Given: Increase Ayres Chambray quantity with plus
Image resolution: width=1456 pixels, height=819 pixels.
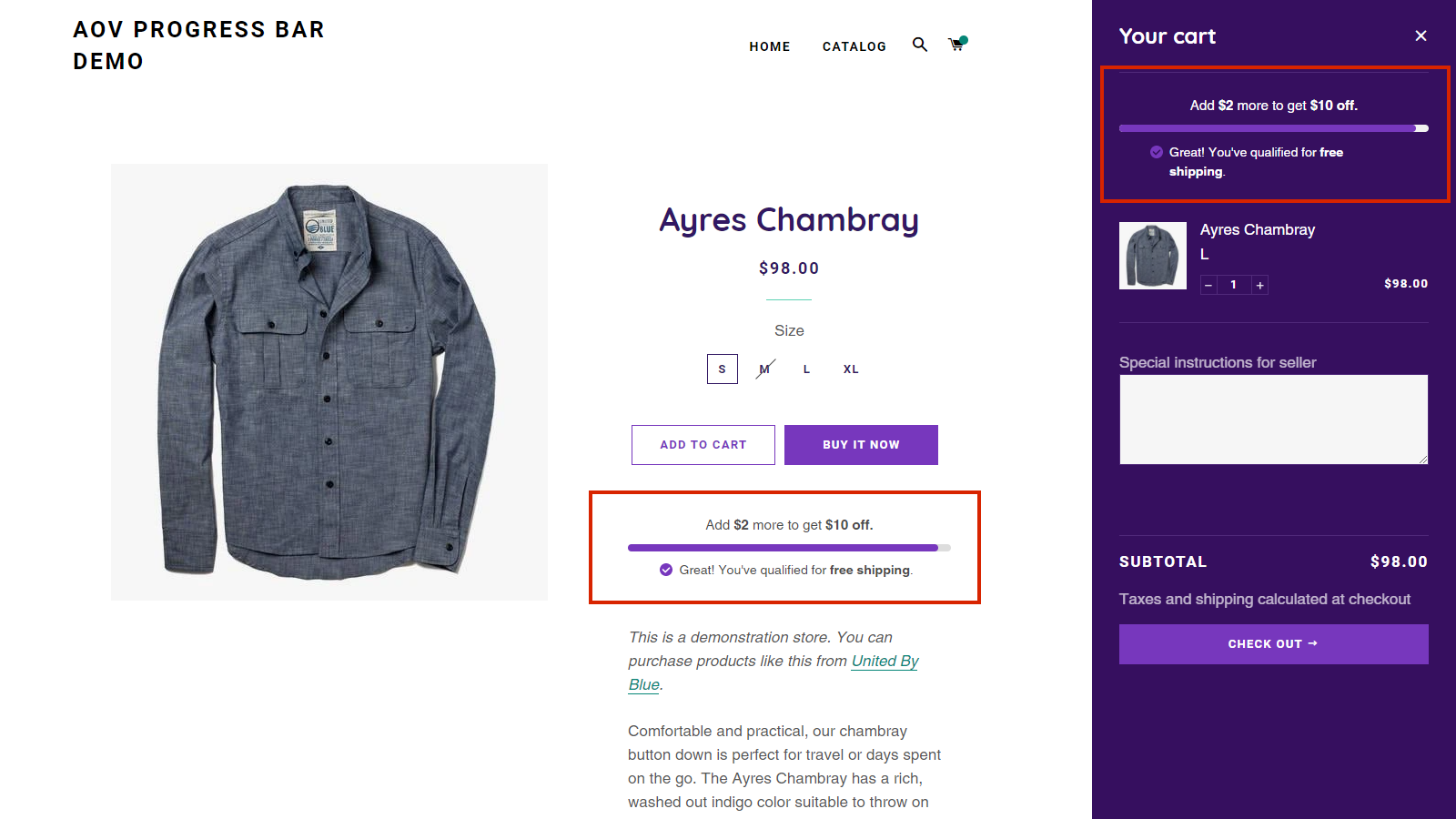Looking at the screenshot, I should pyautogui.click(x=1260, y=286).
